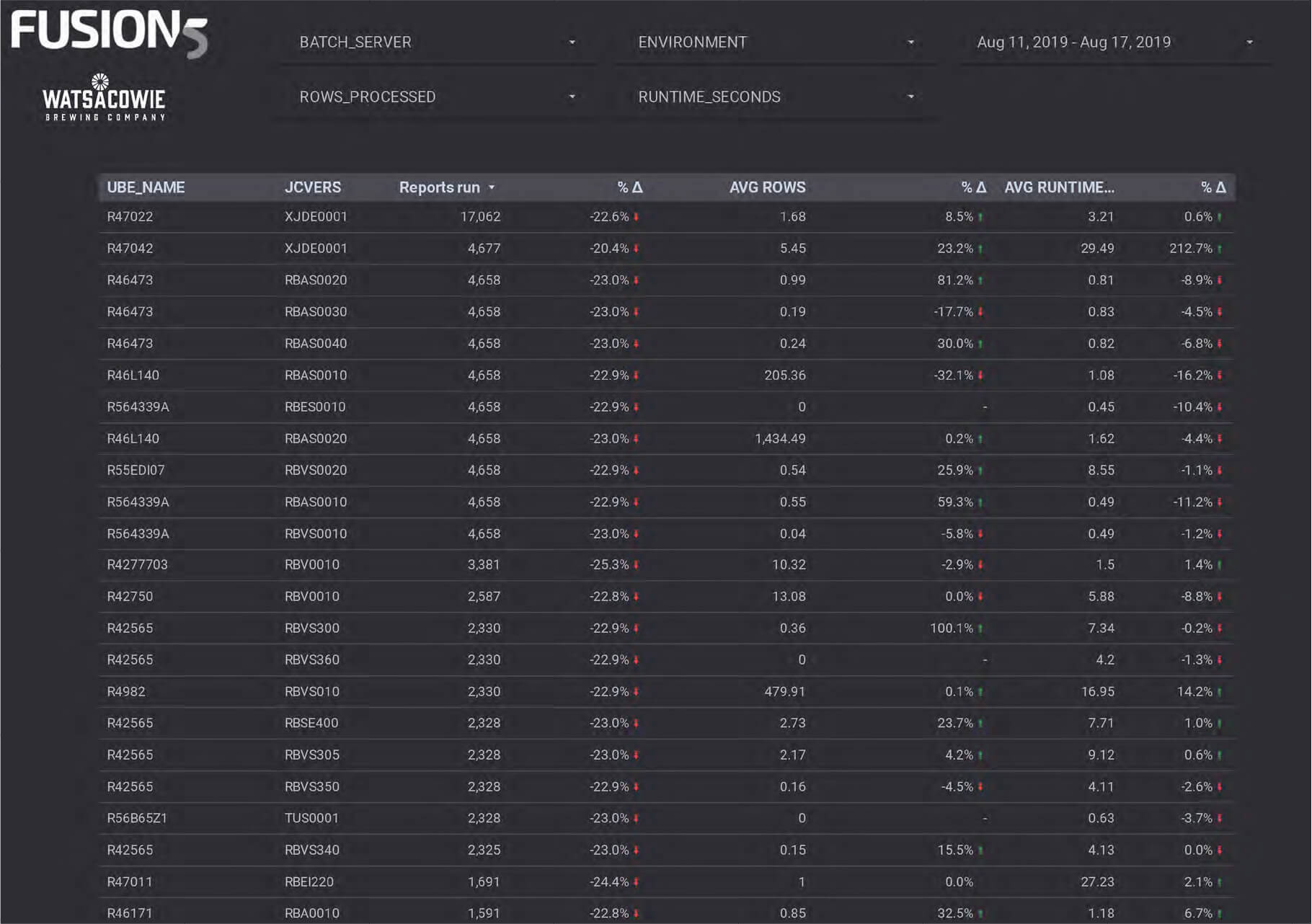Click the 17,062 reports run value
The height and width of the screenshot is (924, 1312).
pyautogui.click(x=480, y=217)
